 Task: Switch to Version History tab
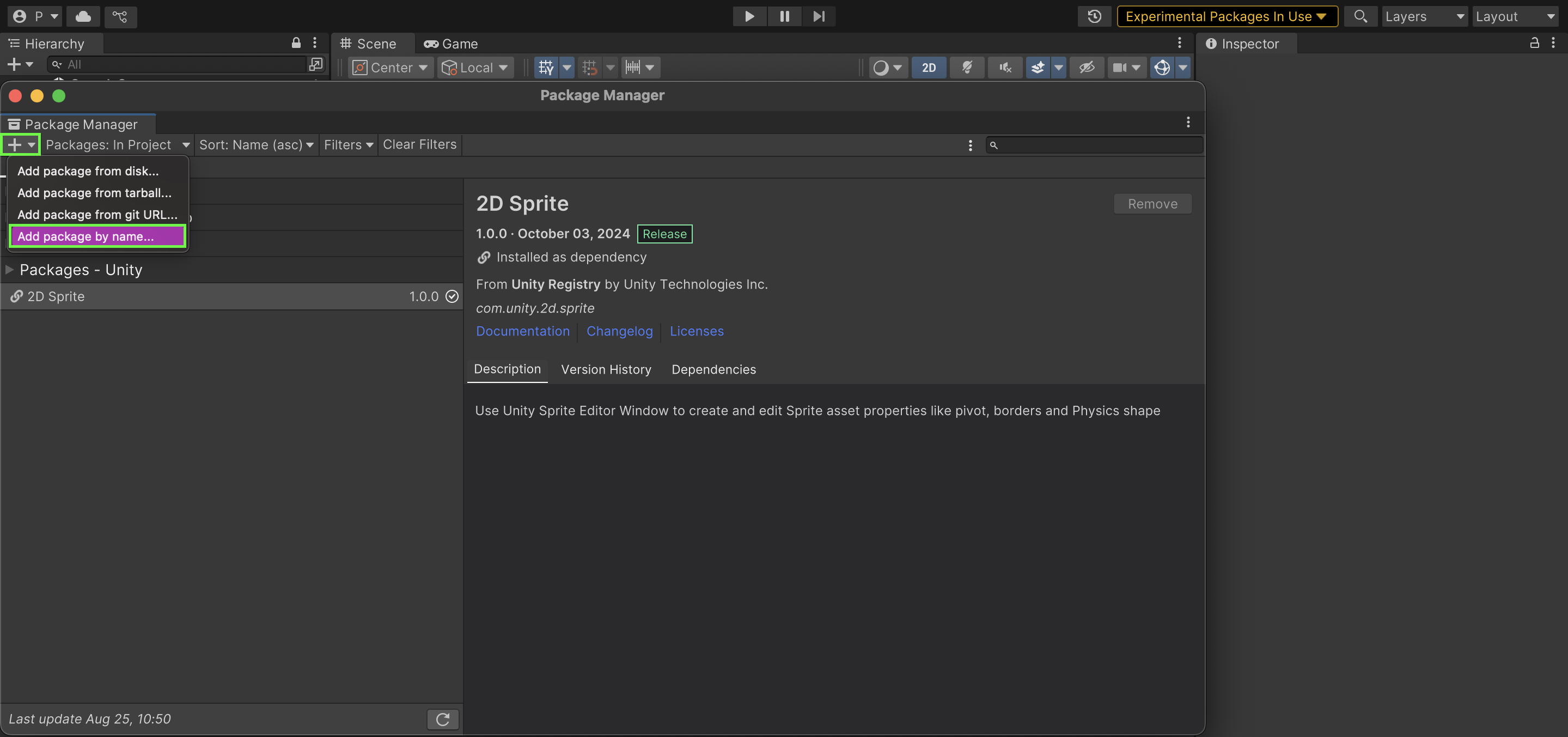tap(606, 369)
